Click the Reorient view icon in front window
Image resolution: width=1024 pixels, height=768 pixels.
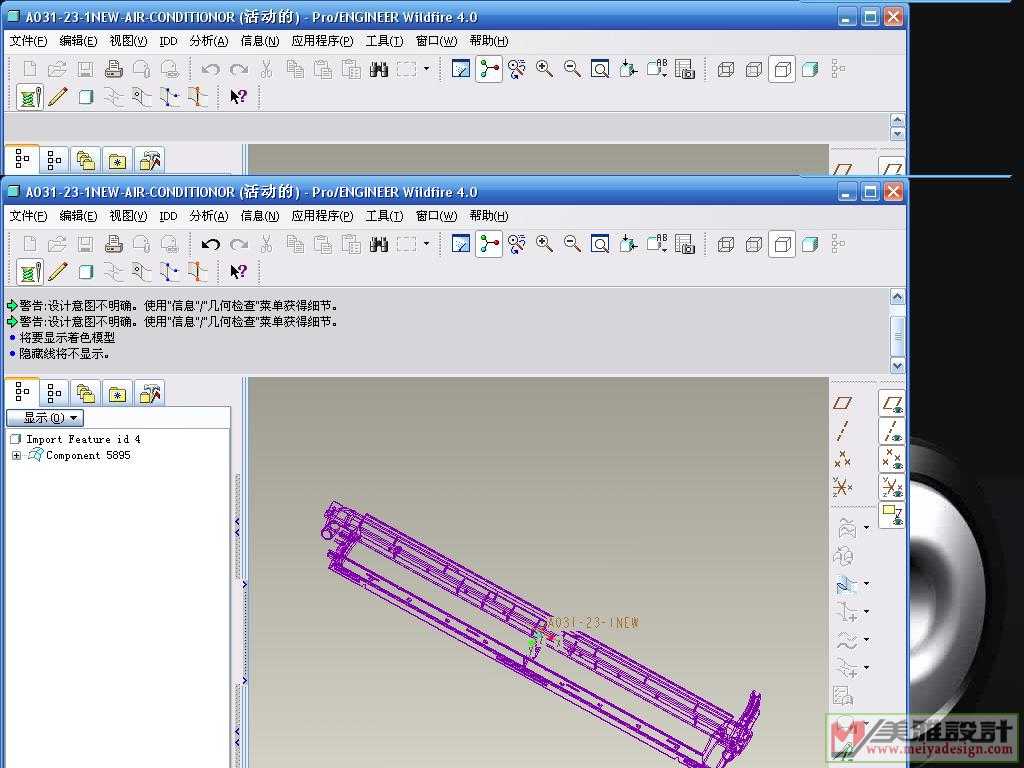tap(628, 244)
